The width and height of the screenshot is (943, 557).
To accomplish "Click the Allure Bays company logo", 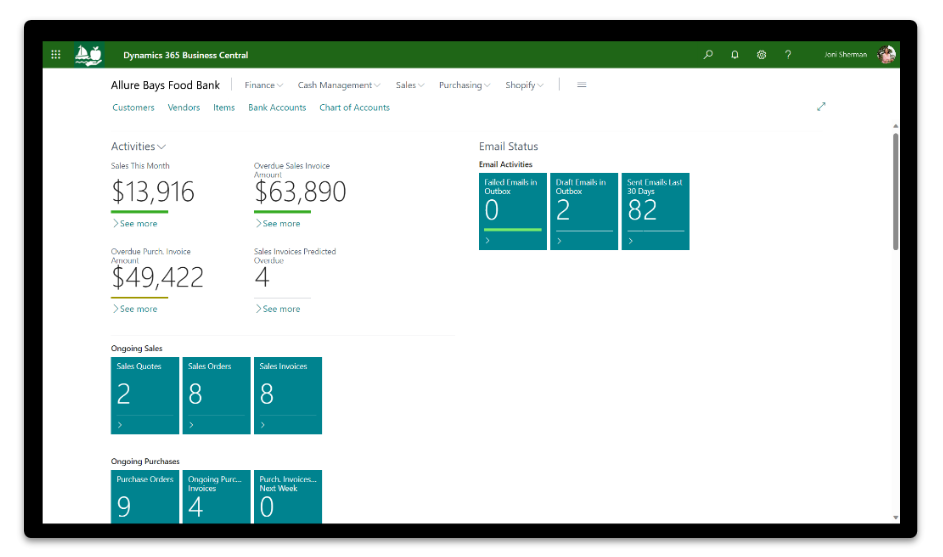I will pyautogui.click(x=88, y=55).
